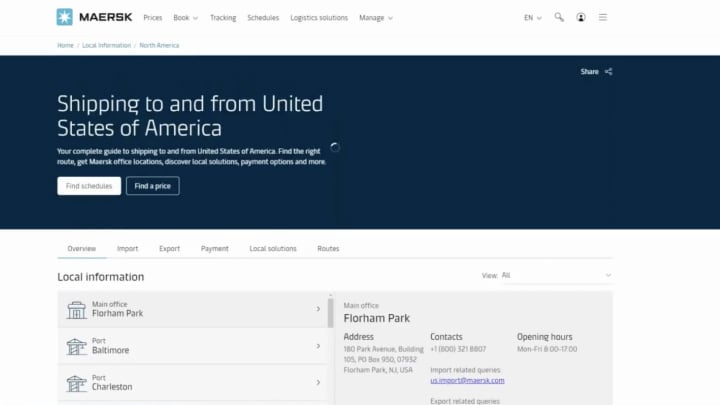Viewport: 720px width, 405px height.
Task: Switch to the Local solutions tab
Action: pyautogui.click(x=273, y=248)
